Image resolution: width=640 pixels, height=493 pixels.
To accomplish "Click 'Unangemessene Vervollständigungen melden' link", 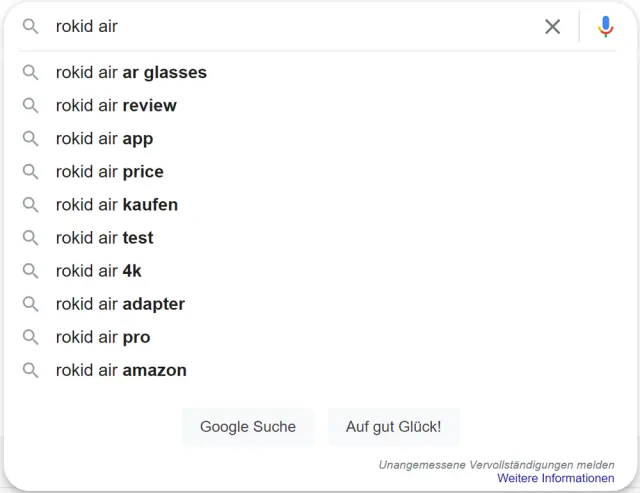I will click(496, 465).
